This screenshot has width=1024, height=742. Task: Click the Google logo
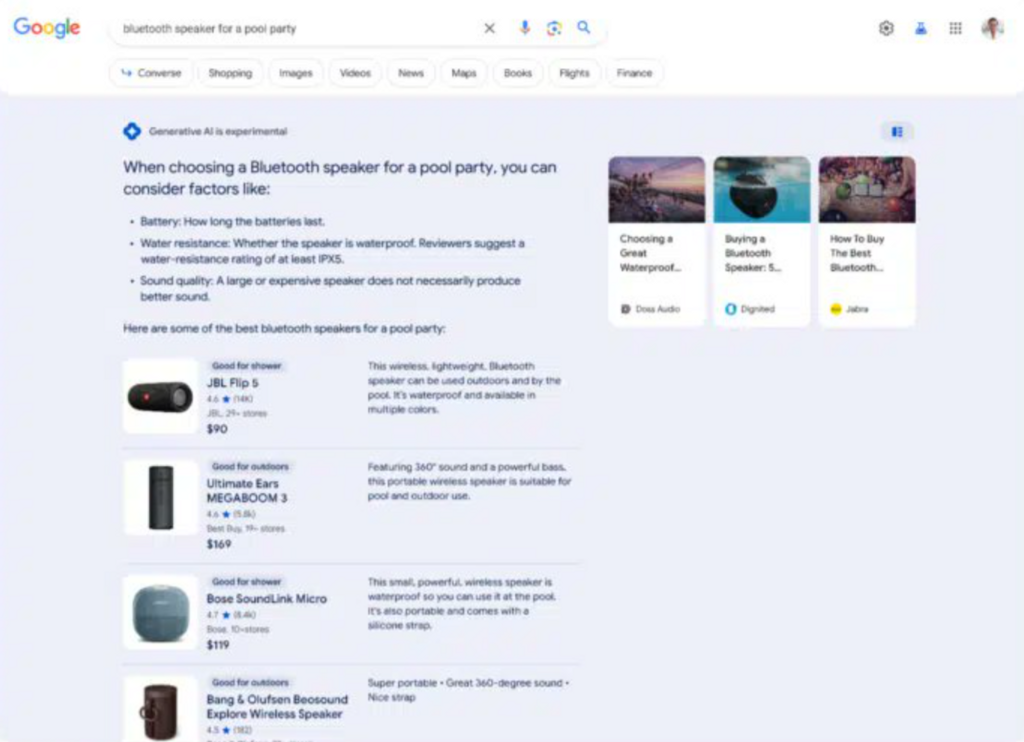(x=47, y=27)
